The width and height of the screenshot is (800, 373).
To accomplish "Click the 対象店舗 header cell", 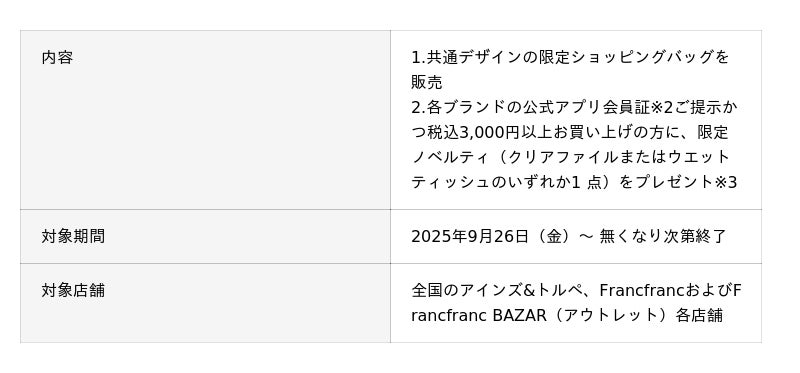I will pos(205,303).
